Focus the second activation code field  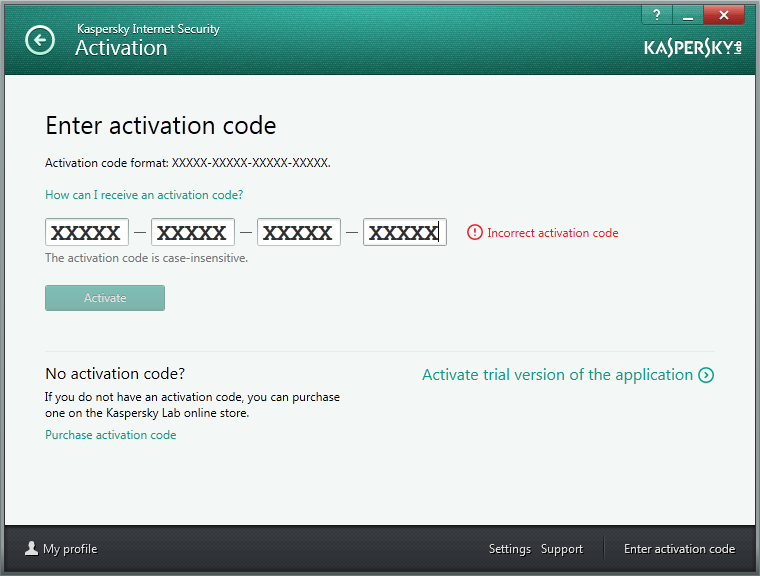(193, 232)
